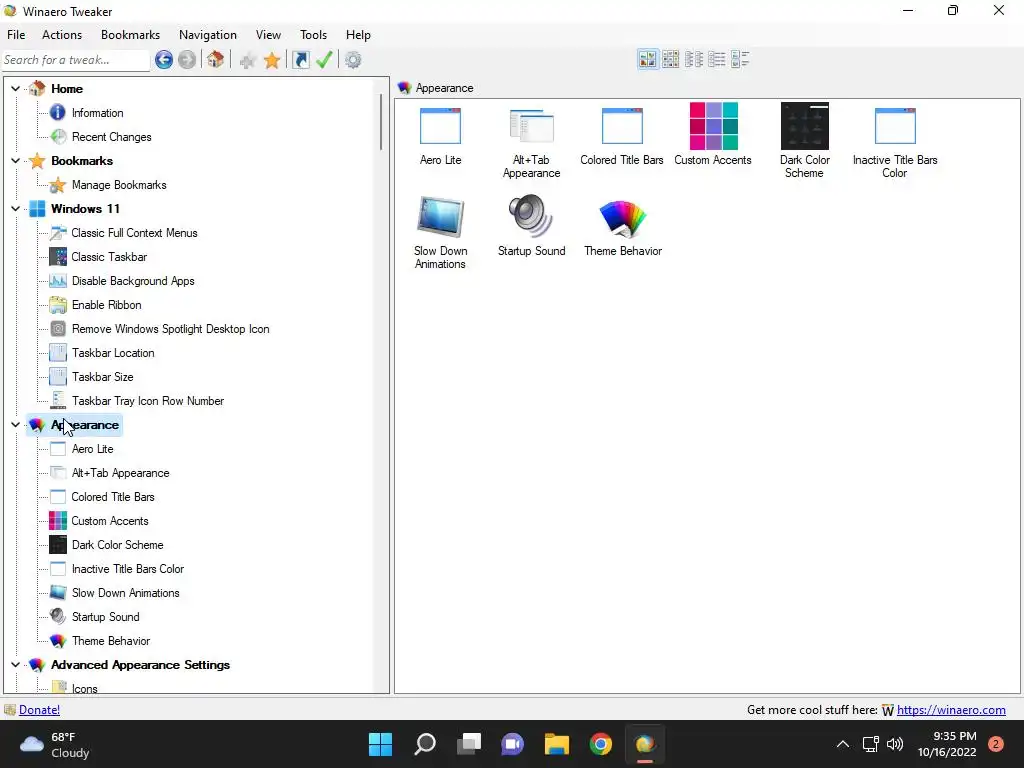Select Aero Lite in the tree

(x=92, y=449)
